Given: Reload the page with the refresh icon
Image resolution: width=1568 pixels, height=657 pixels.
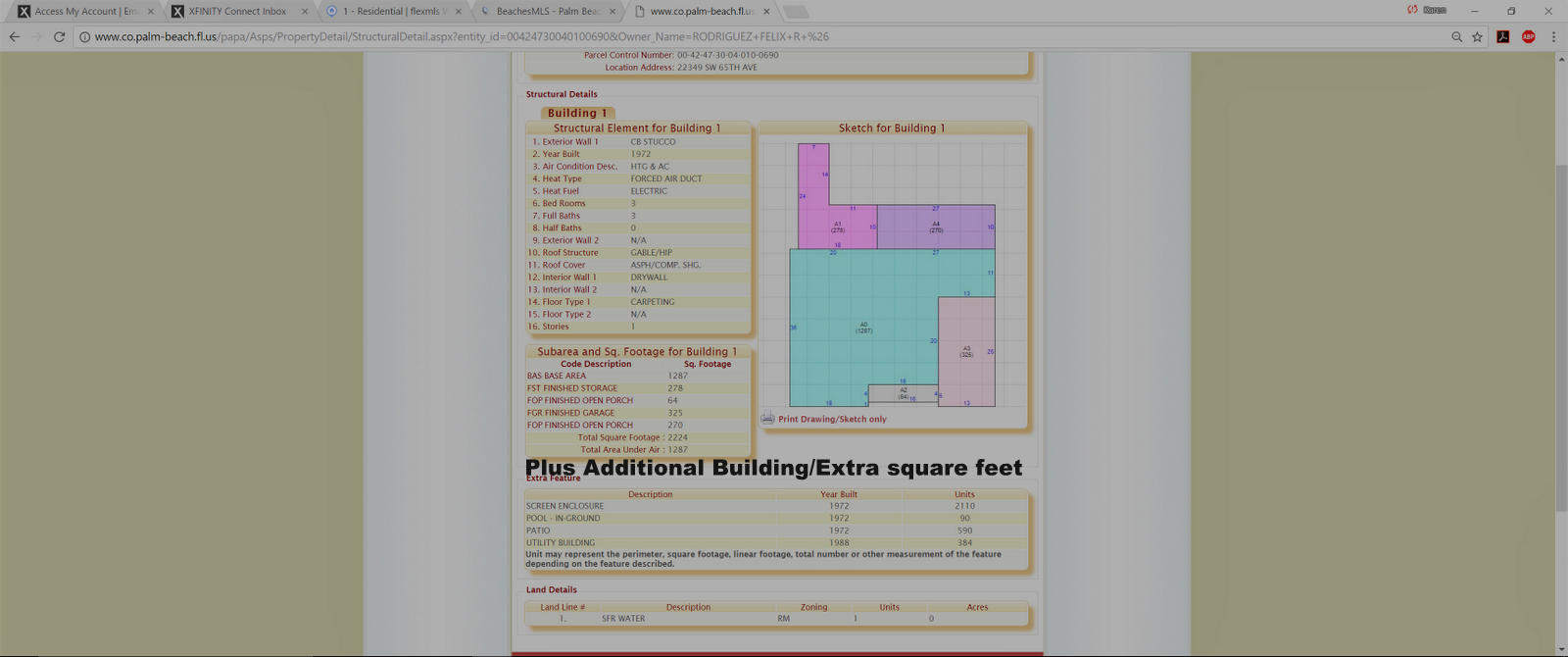Looking at the screenshot, I should click(59, 37).
